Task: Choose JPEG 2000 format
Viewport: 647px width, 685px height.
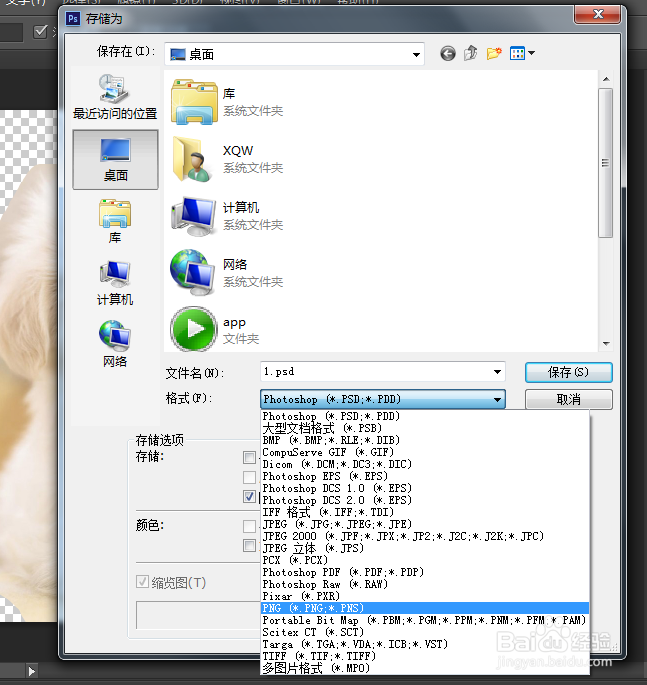Action: (425, 536)
